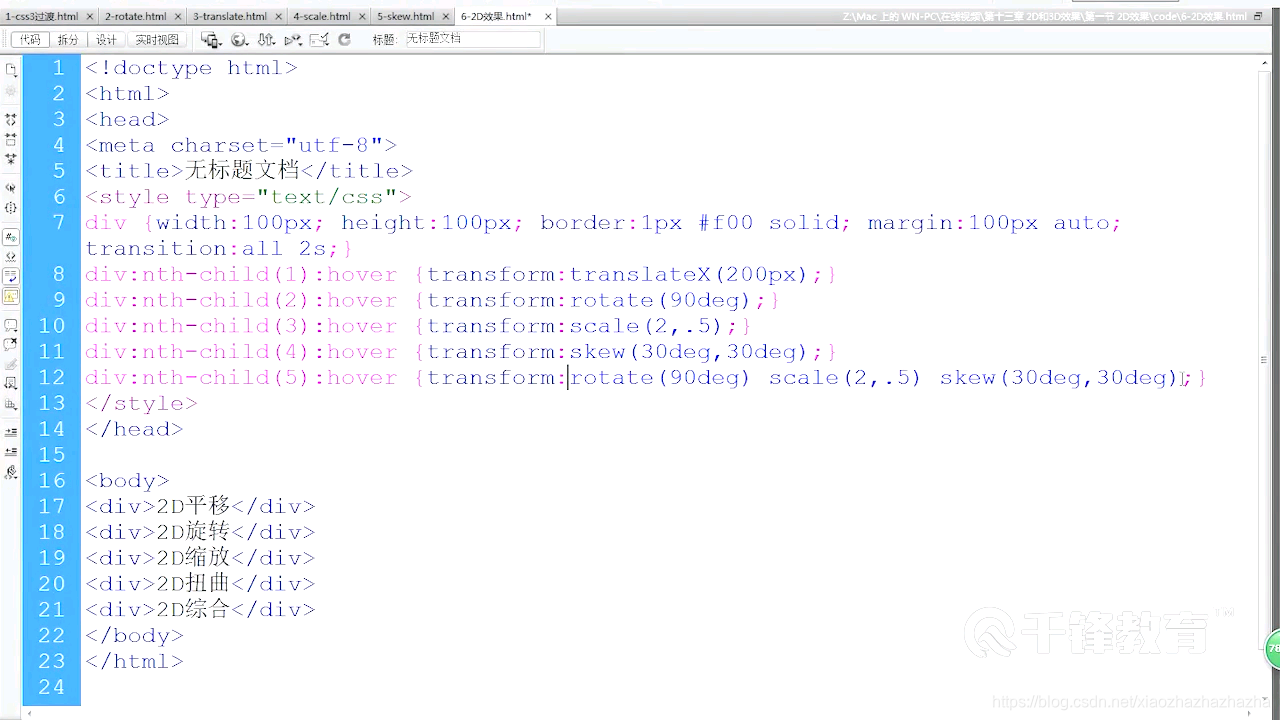
Task: Toggle Word Wrap in the coding toolbar
Action: tap(11, 276)
